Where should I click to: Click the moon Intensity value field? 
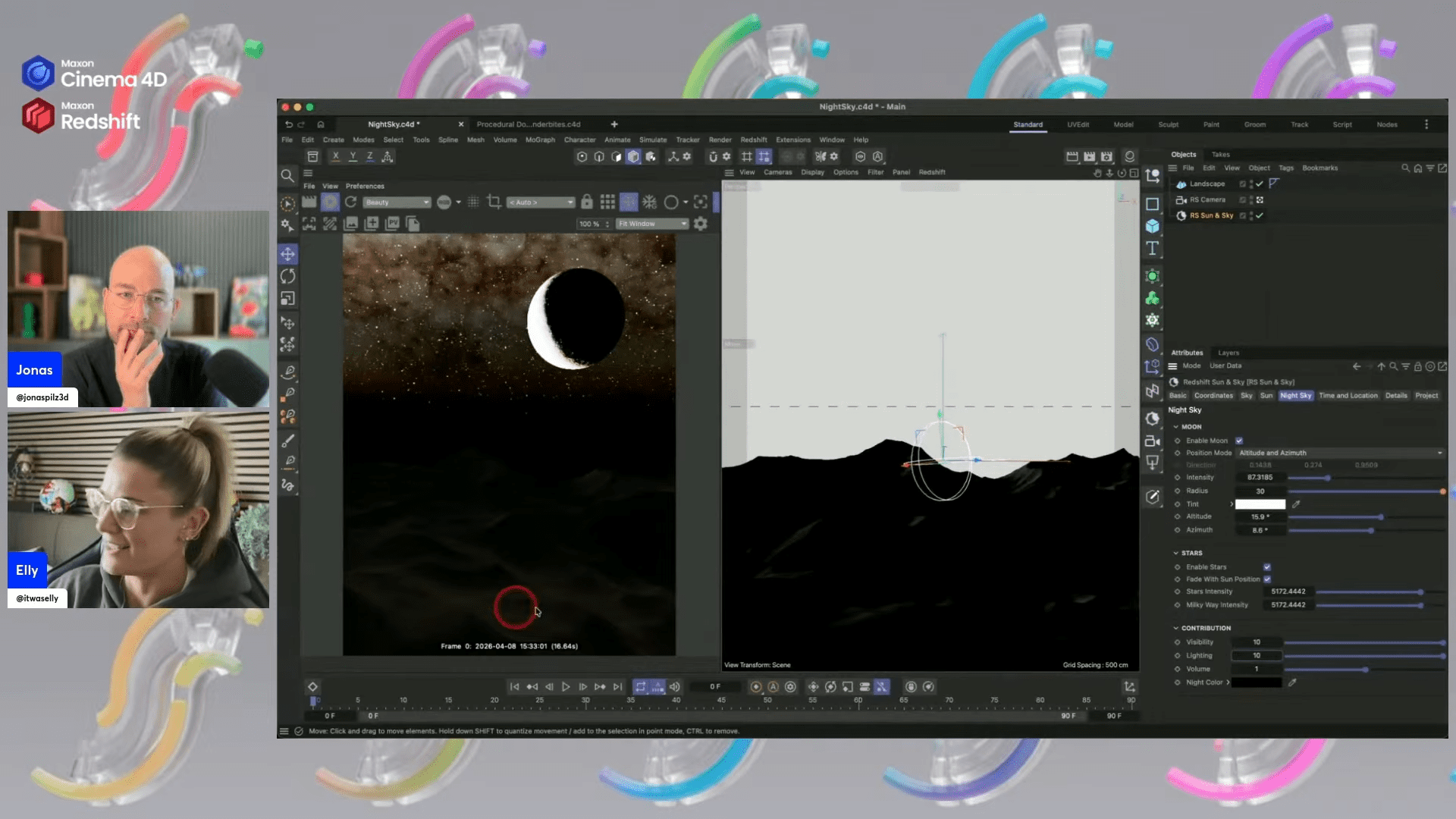(x=1260, y=478)
